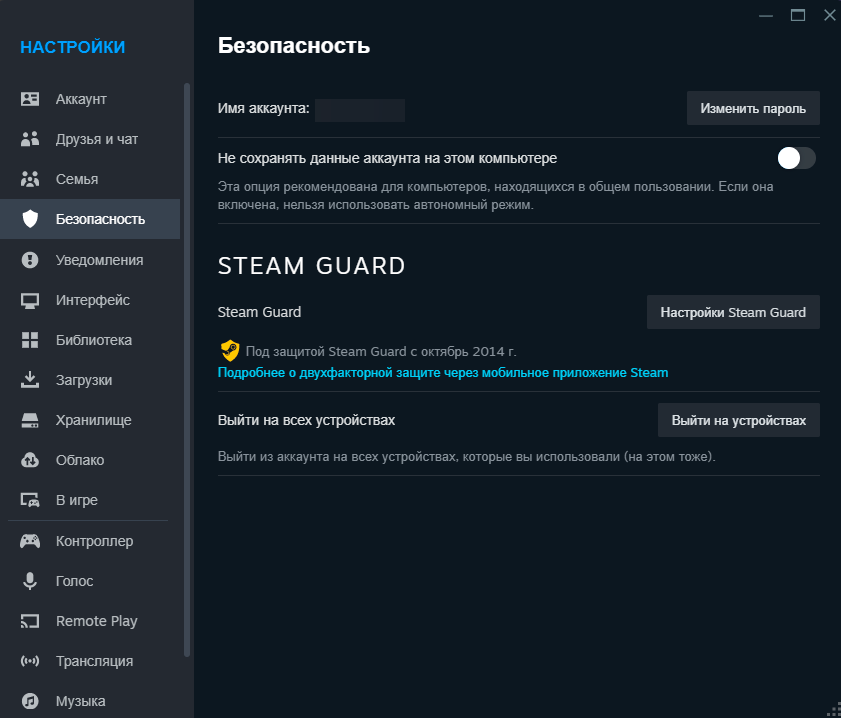Open 'Настройки Steam Guard' button

[x=733, y=312]
